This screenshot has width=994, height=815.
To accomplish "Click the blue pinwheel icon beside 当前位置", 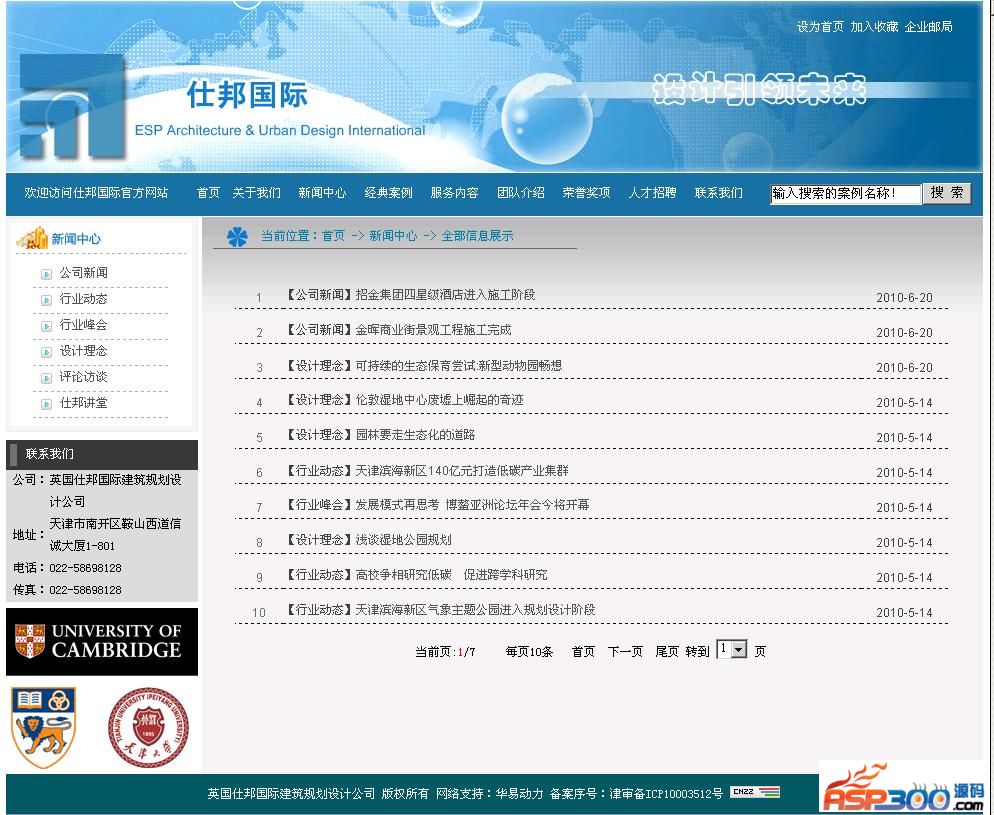I will (x=236, y=236).
